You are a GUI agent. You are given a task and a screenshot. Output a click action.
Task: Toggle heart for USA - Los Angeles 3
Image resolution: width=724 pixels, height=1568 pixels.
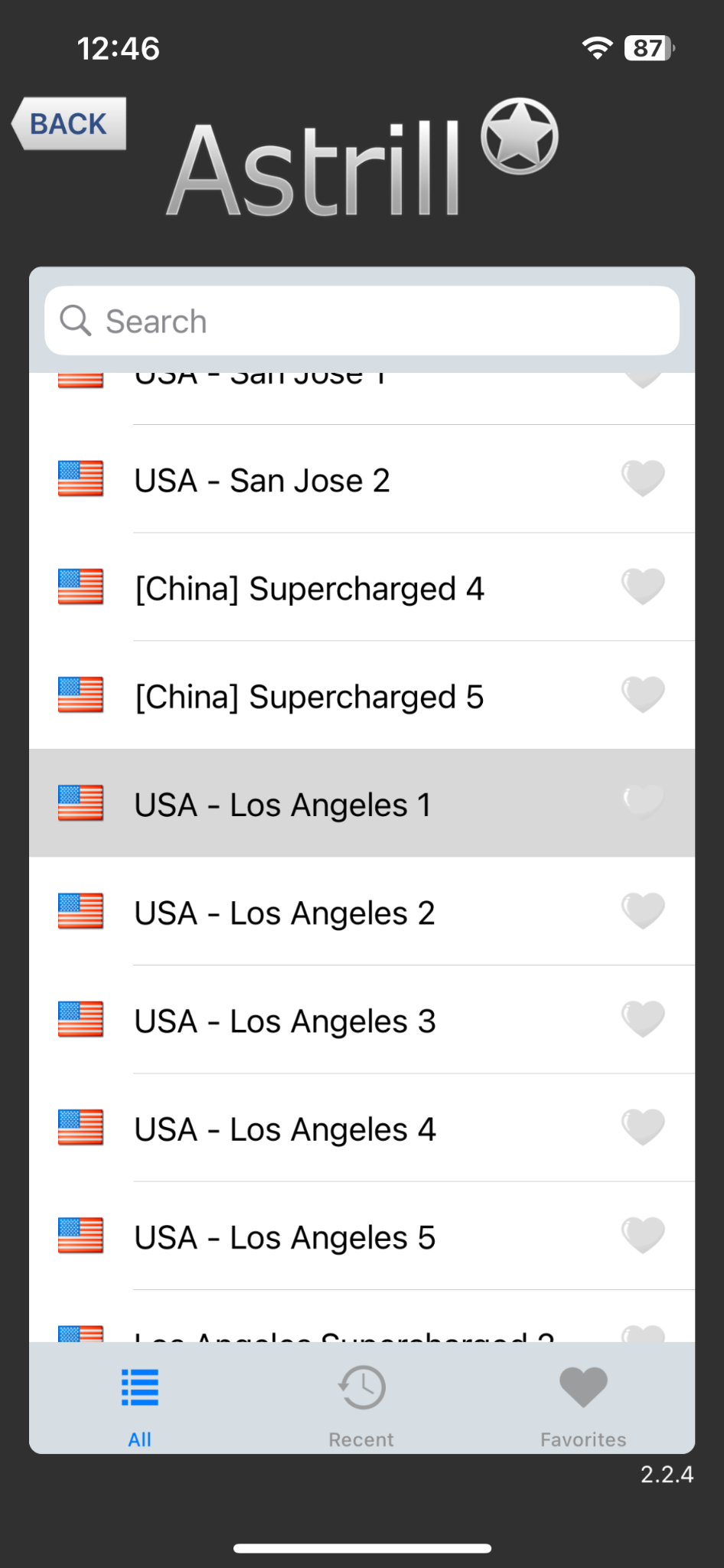643,1019
